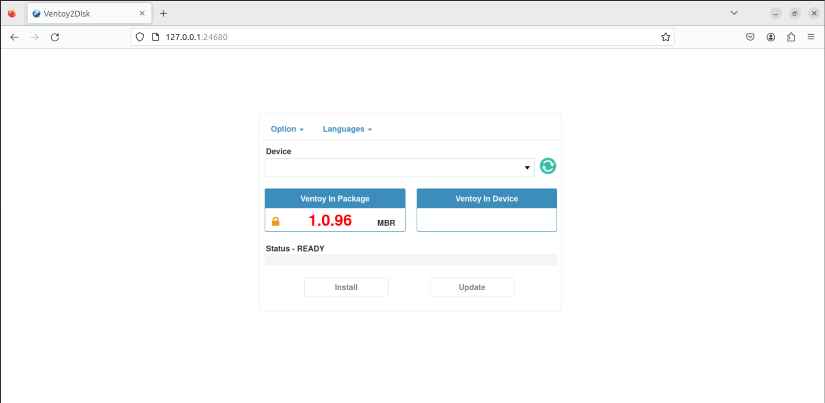Image resolution: width=825 pixels, height=403 pixels.
Task: Close the Ventoy2Disk tab
Action: [x=142, y=14]
